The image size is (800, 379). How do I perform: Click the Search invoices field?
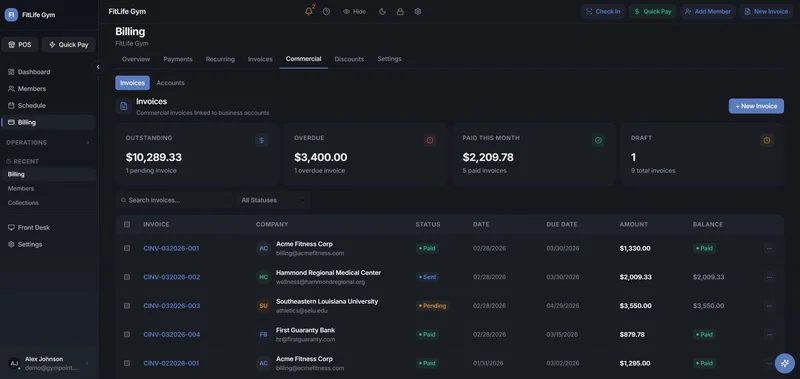click(174, 200)
